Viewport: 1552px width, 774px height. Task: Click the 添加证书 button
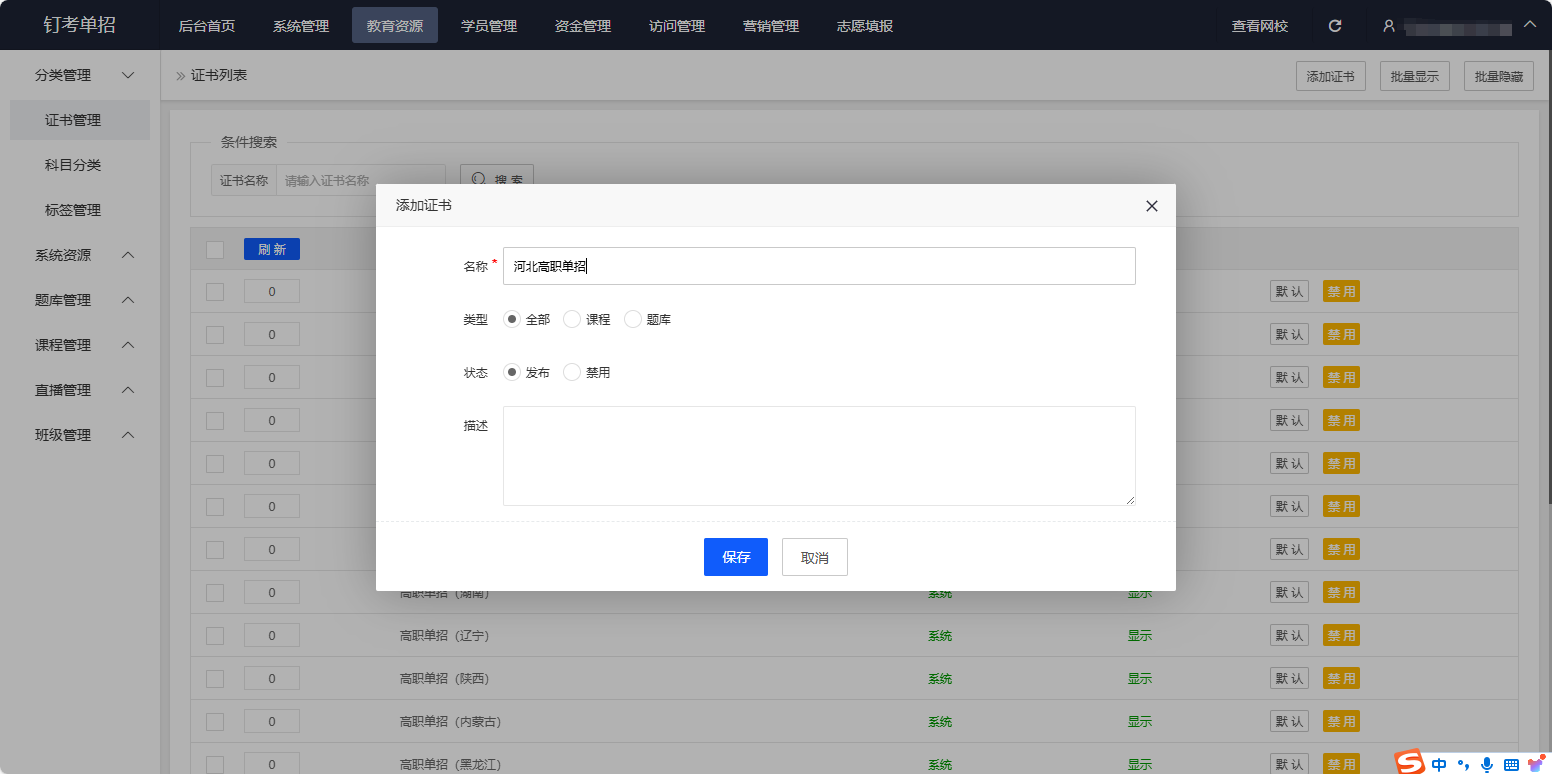click(x=1331, y=76)
